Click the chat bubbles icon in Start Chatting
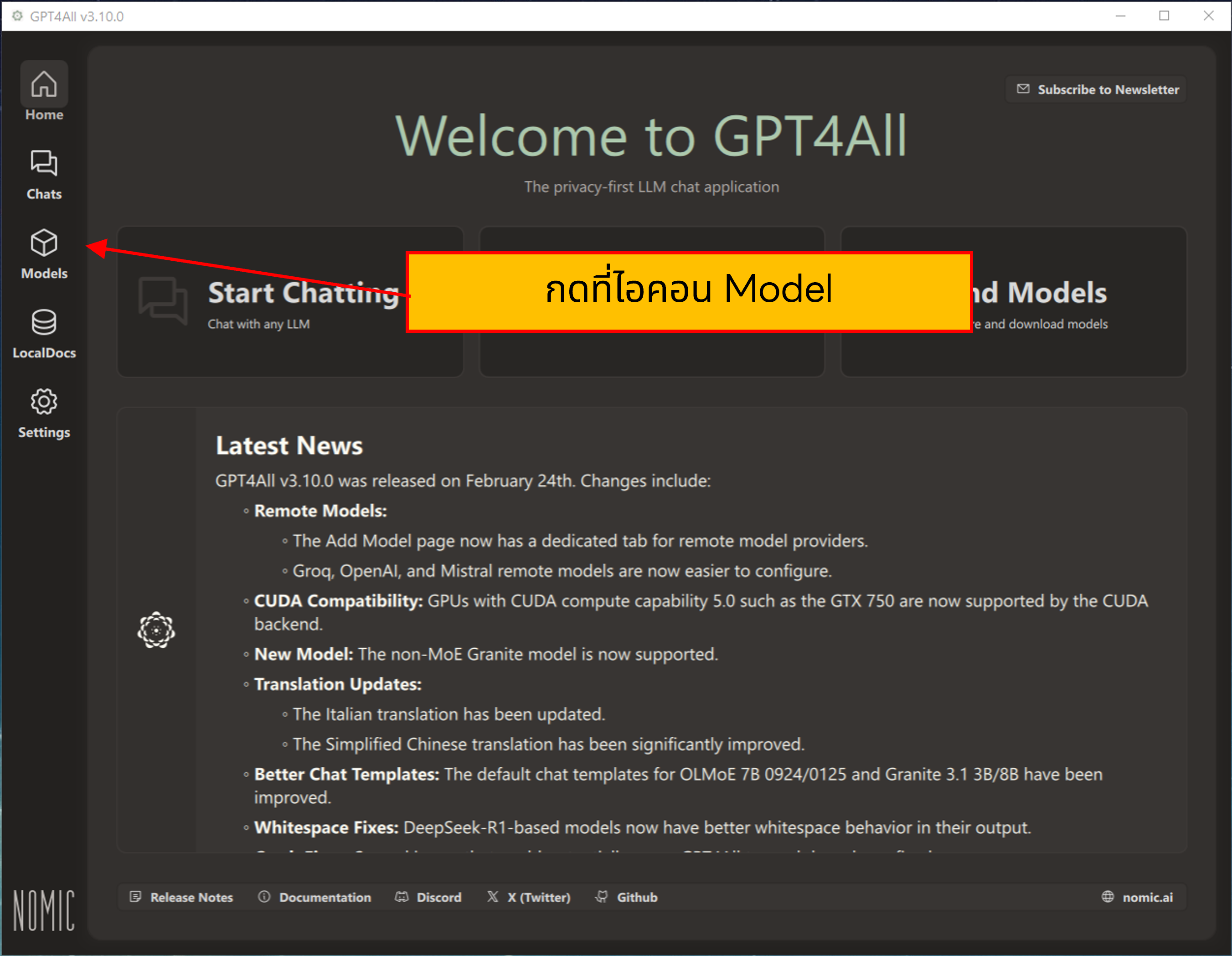 pos(163,300)
